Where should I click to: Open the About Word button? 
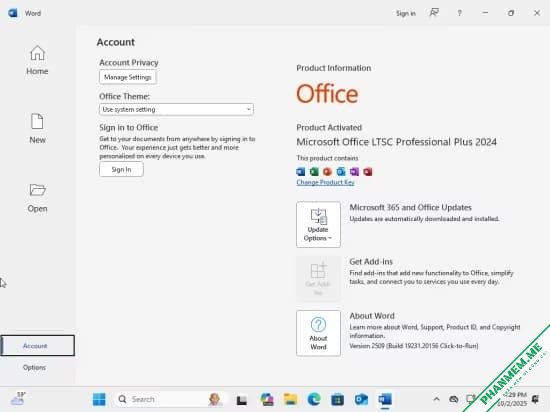click(x=318, y=333)
